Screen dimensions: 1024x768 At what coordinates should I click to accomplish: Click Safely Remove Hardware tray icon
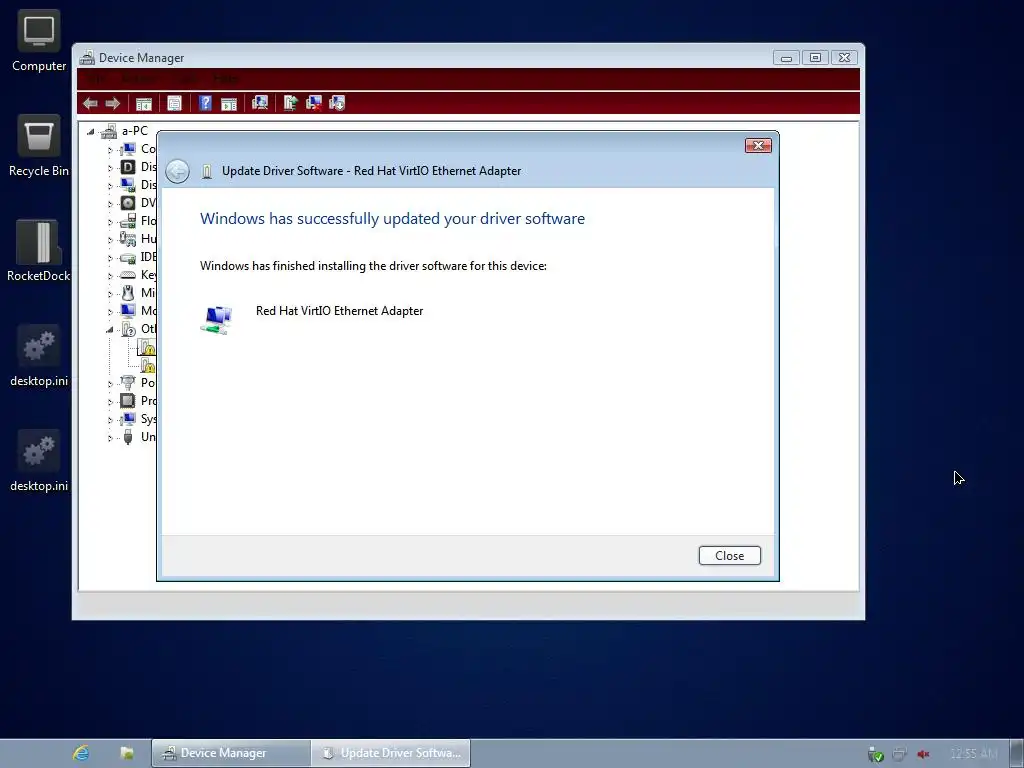pyautogui.click(x=876, y=754)
